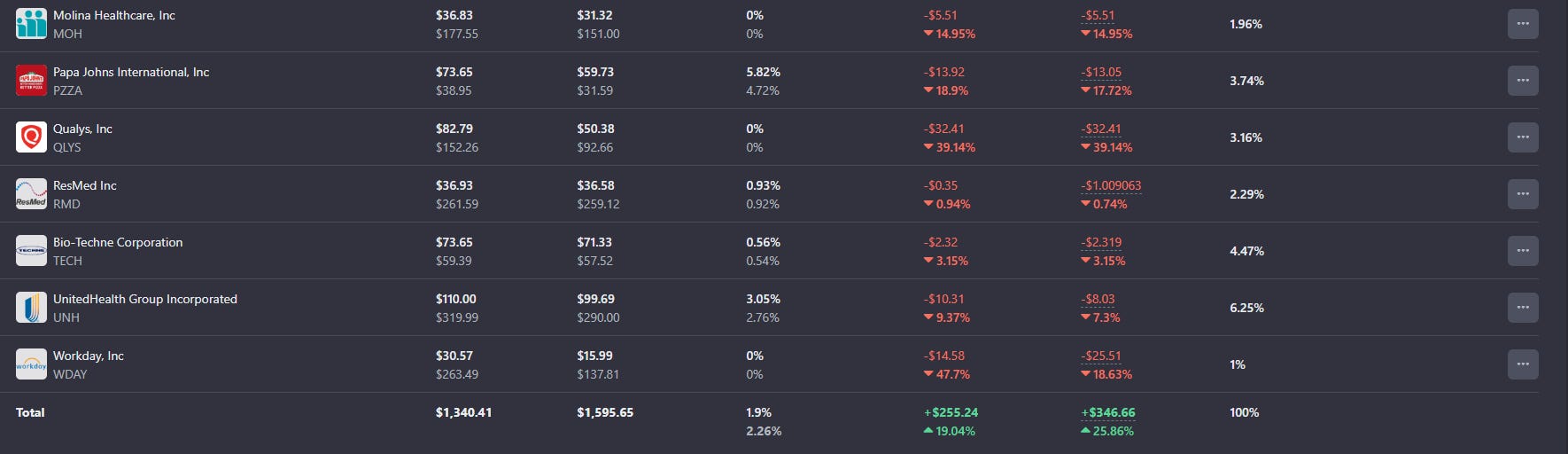
Task: Open the more actions button for UnitedHealth
Action: (x=1523, y=308)
